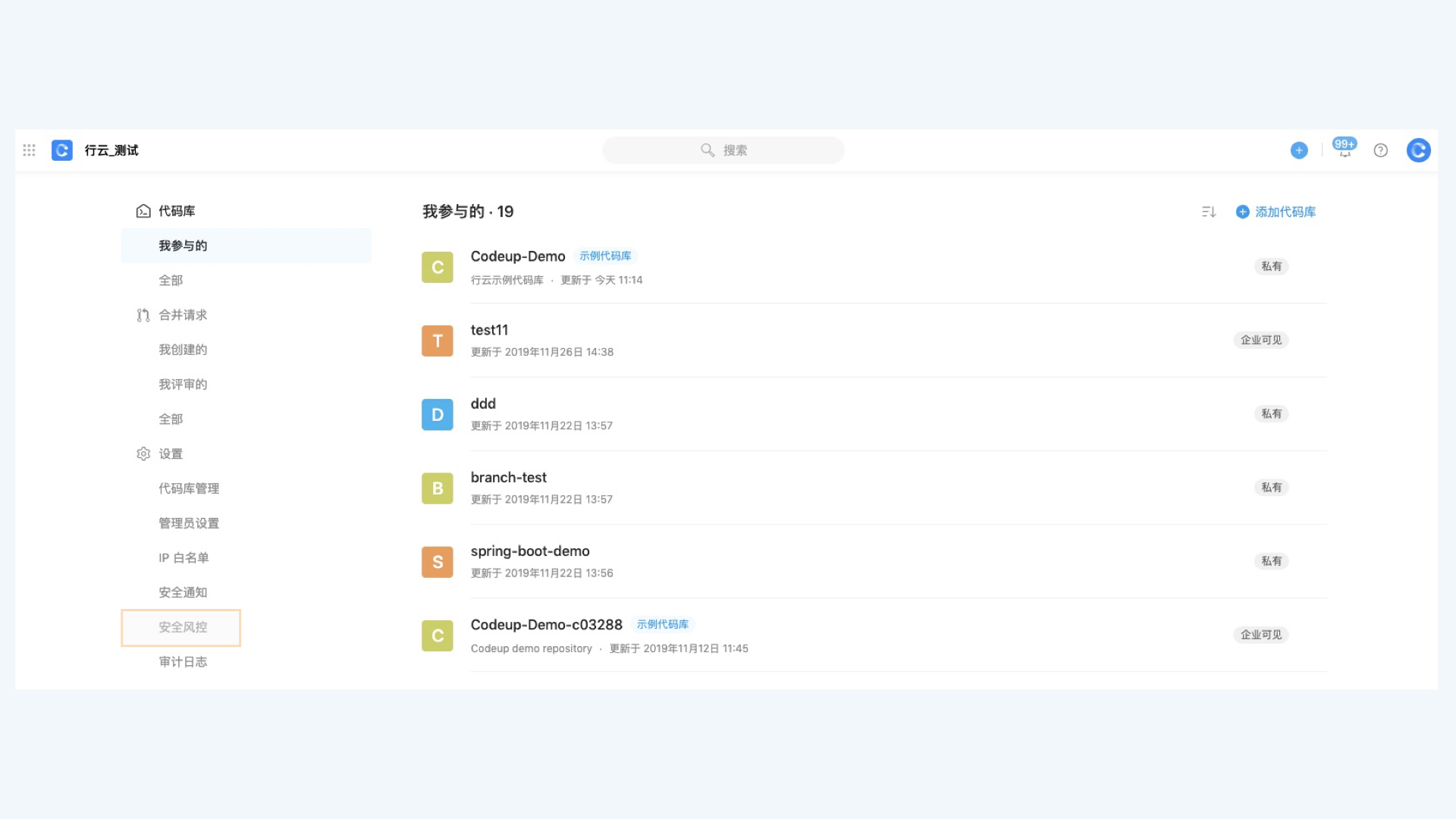Screen dimensions: 1456x819
Task: Click the spring-boot-demo S avatar
Action: [x=438, y=562]
